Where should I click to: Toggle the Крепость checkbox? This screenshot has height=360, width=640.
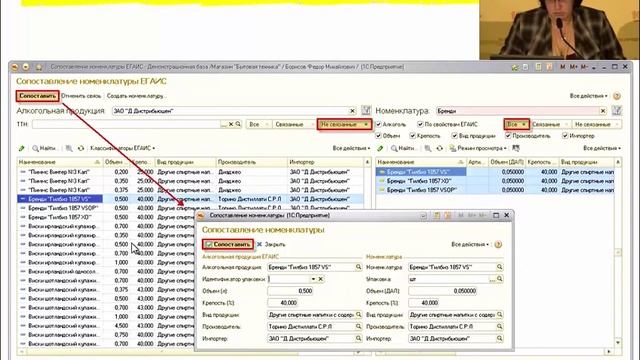[413, 136]
